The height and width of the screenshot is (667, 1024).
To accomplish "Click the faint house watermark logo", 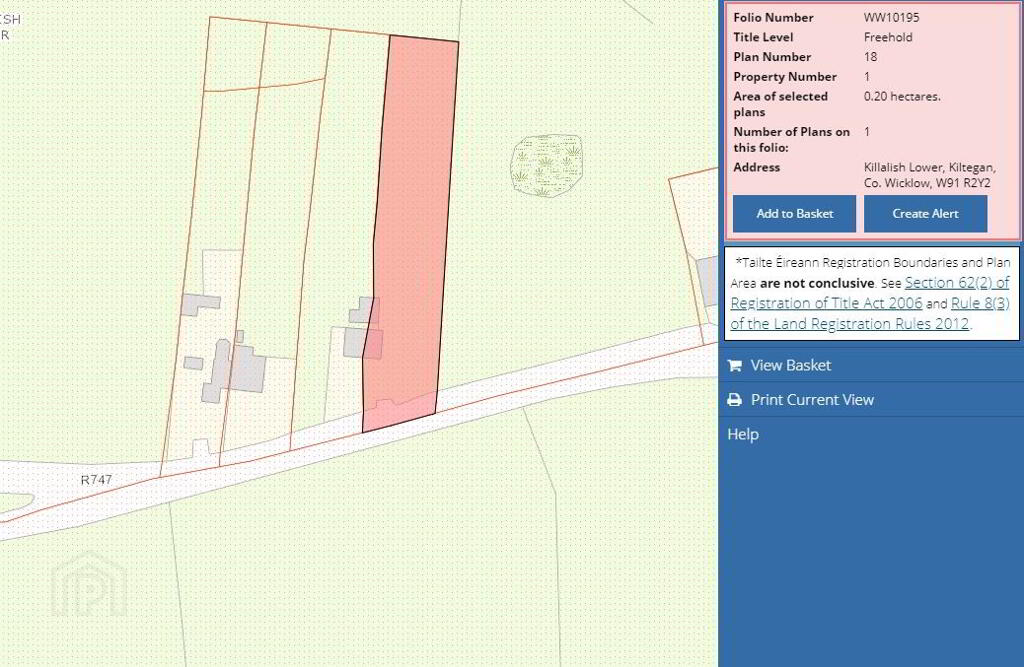I will pos(89,584).
